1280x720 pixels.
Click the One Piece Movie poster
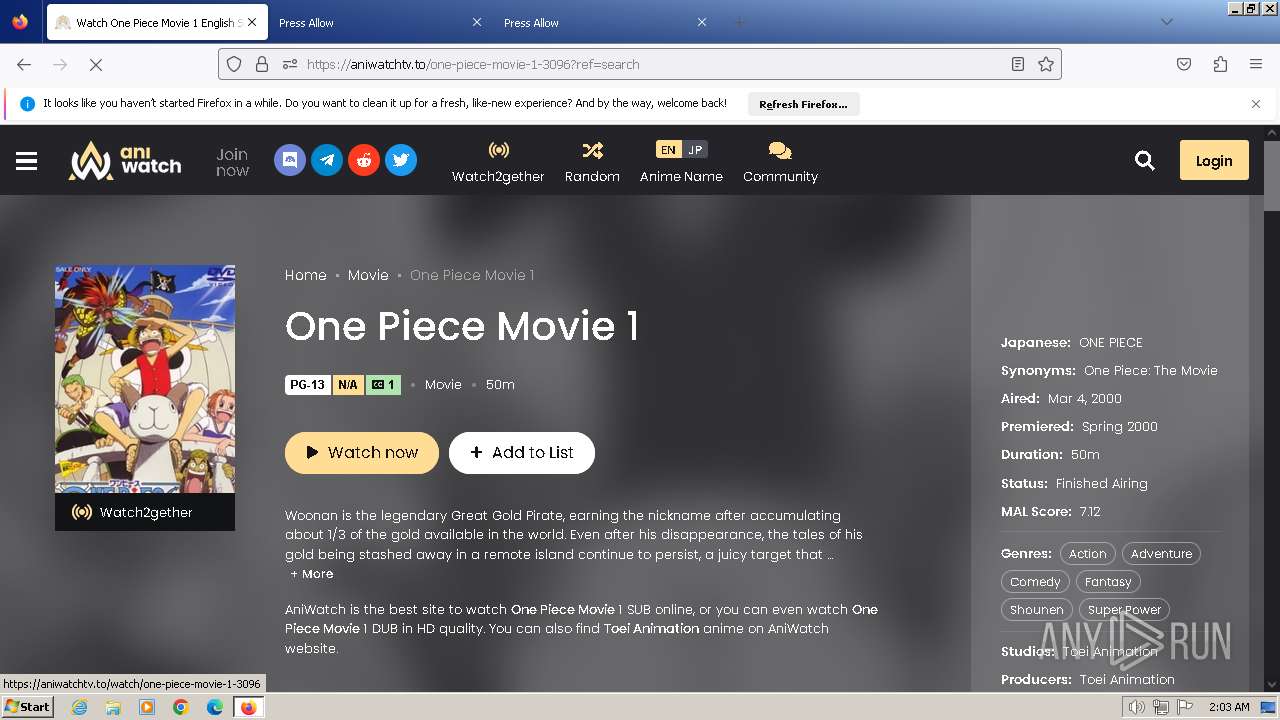145,379
